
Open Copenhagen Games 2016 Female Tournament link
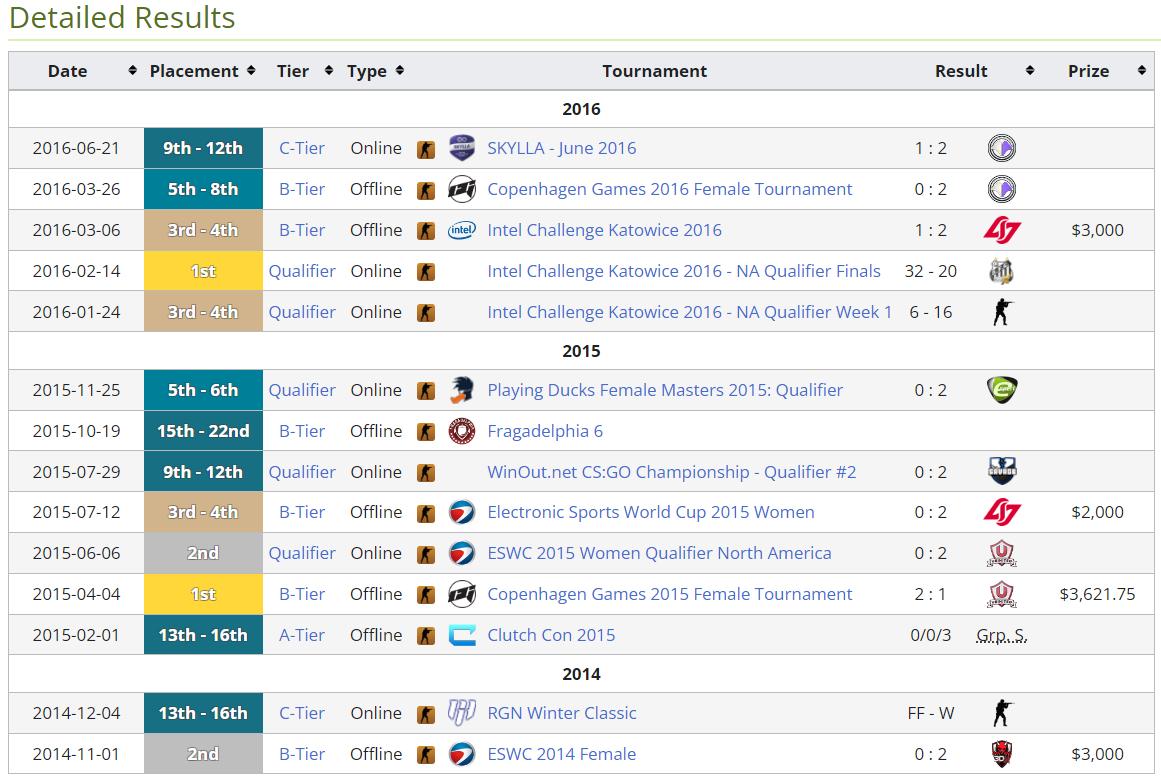tap(669, 189)
